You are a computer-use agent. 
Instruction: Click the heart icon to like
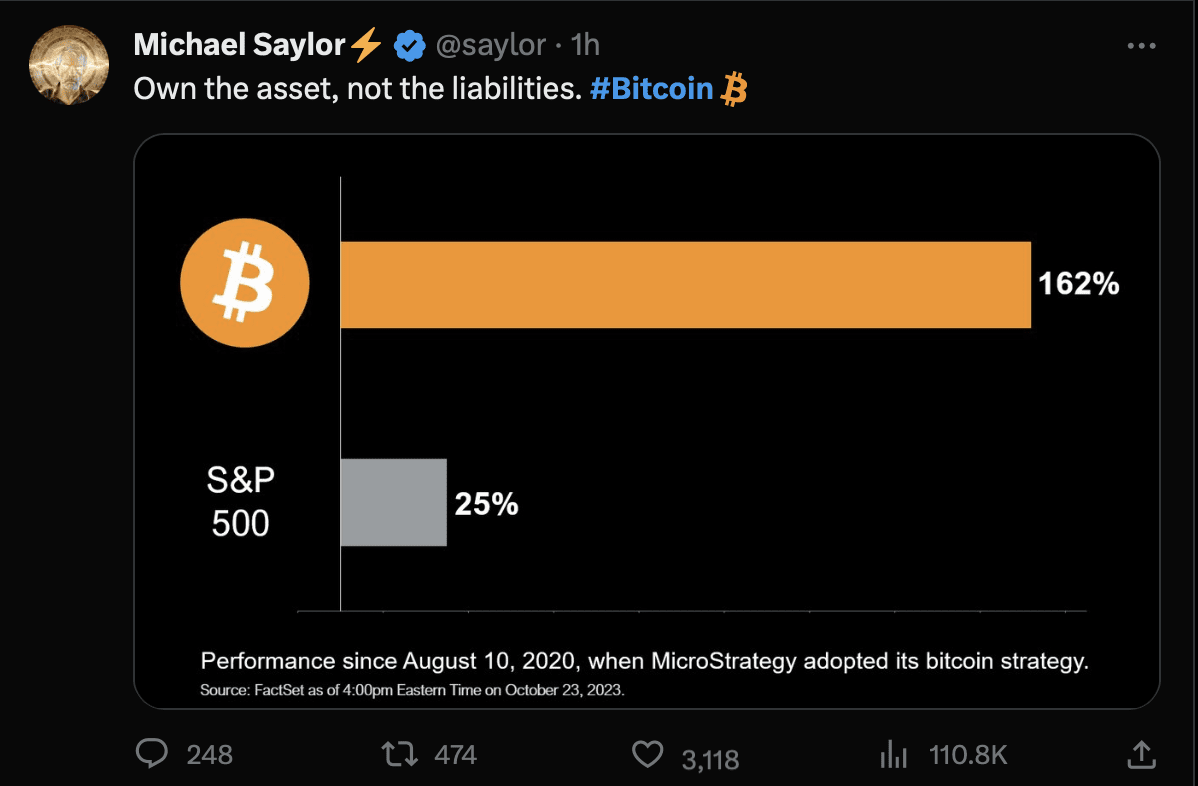click(648, 755)
